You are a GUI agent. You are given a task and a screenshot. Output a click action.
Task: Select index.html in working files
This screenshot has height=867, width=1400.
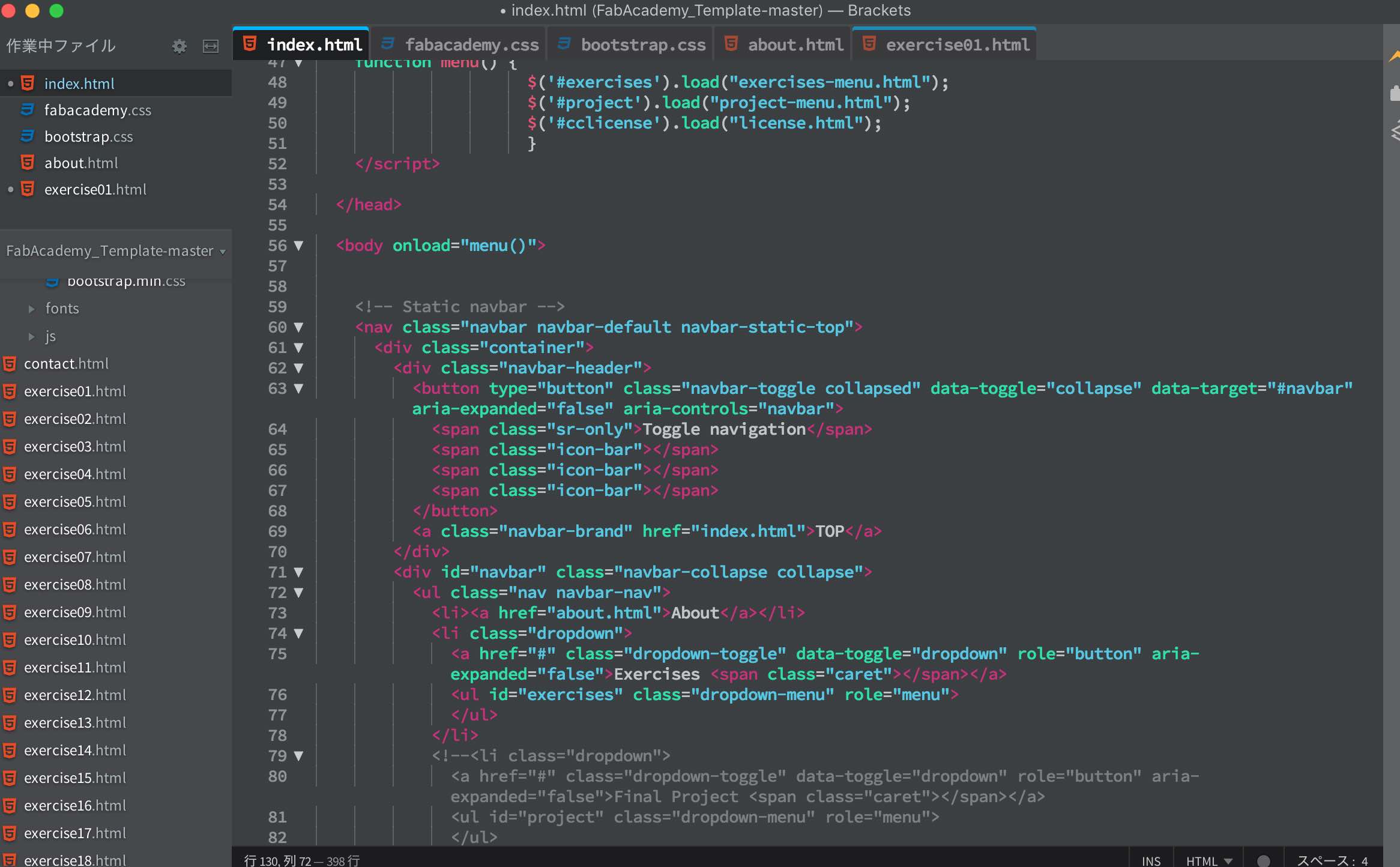tap(116, 83)
